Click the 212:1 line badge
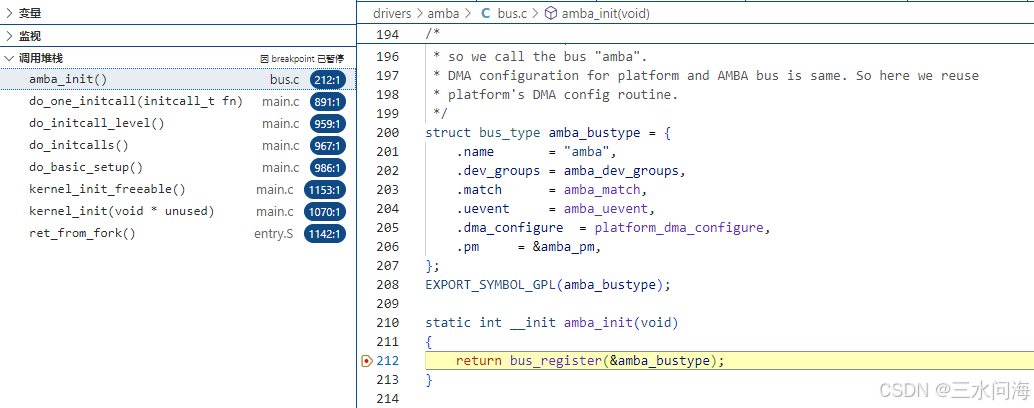This screenshot has width=1034, height=408. pos(328,80)
